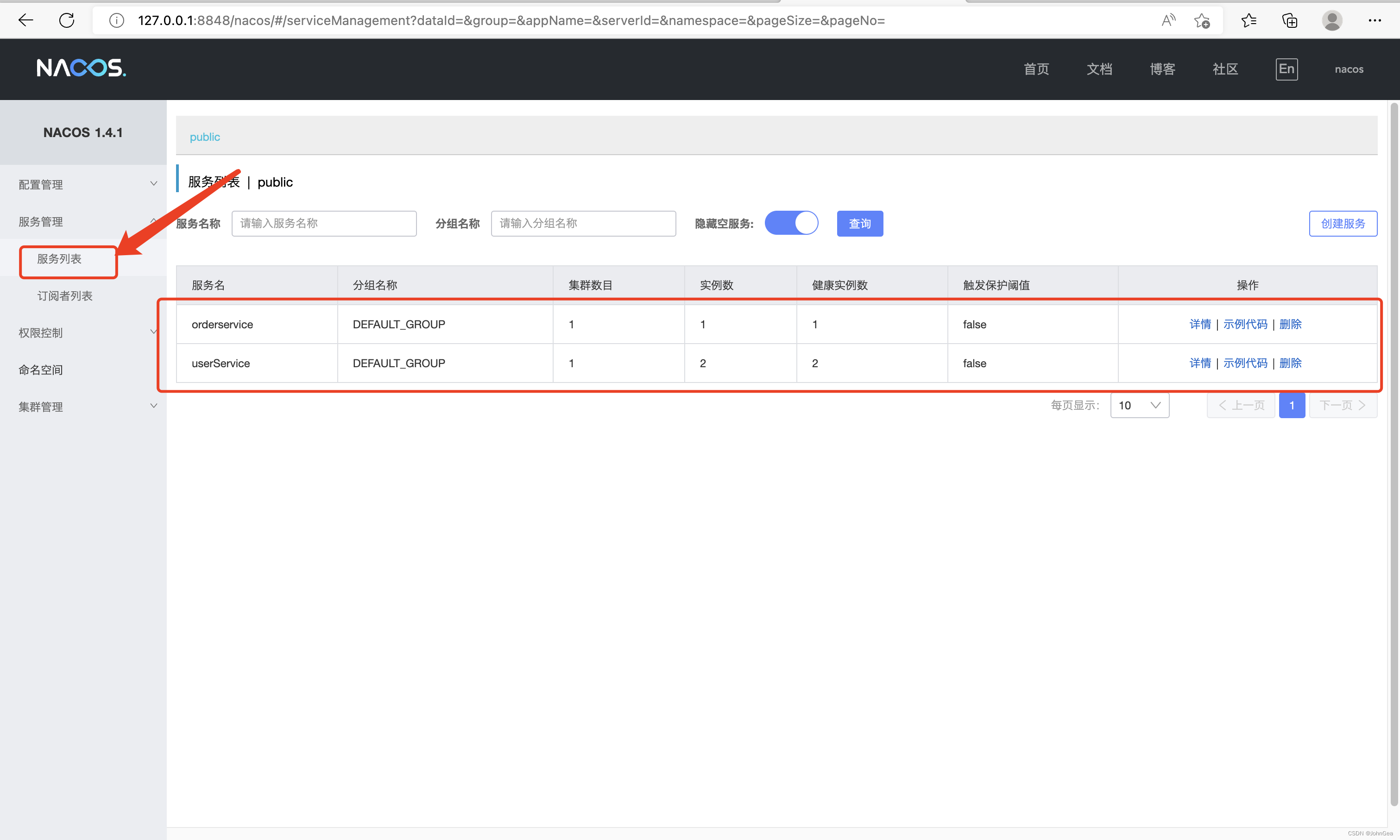The width and height of the screenshot is (1400, 840).
Task: Open 示例代码 for orderservice
Action: pyautogui.click(x=1245, y=324)
